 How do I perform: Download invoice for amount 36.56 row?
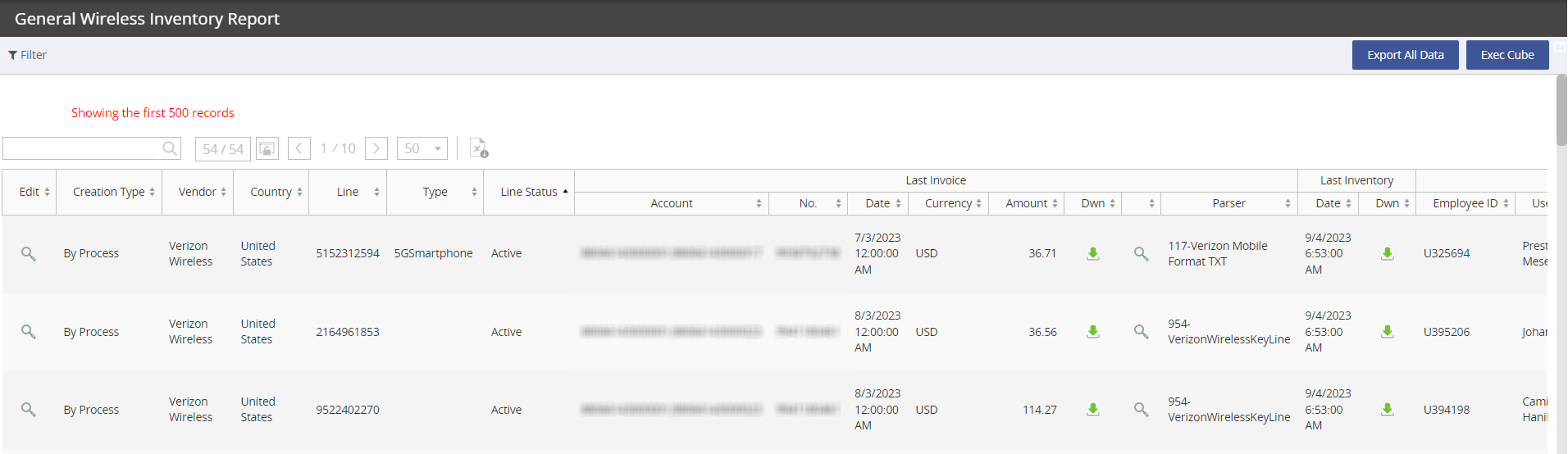pyautogui.click(x=1093, y=332)
